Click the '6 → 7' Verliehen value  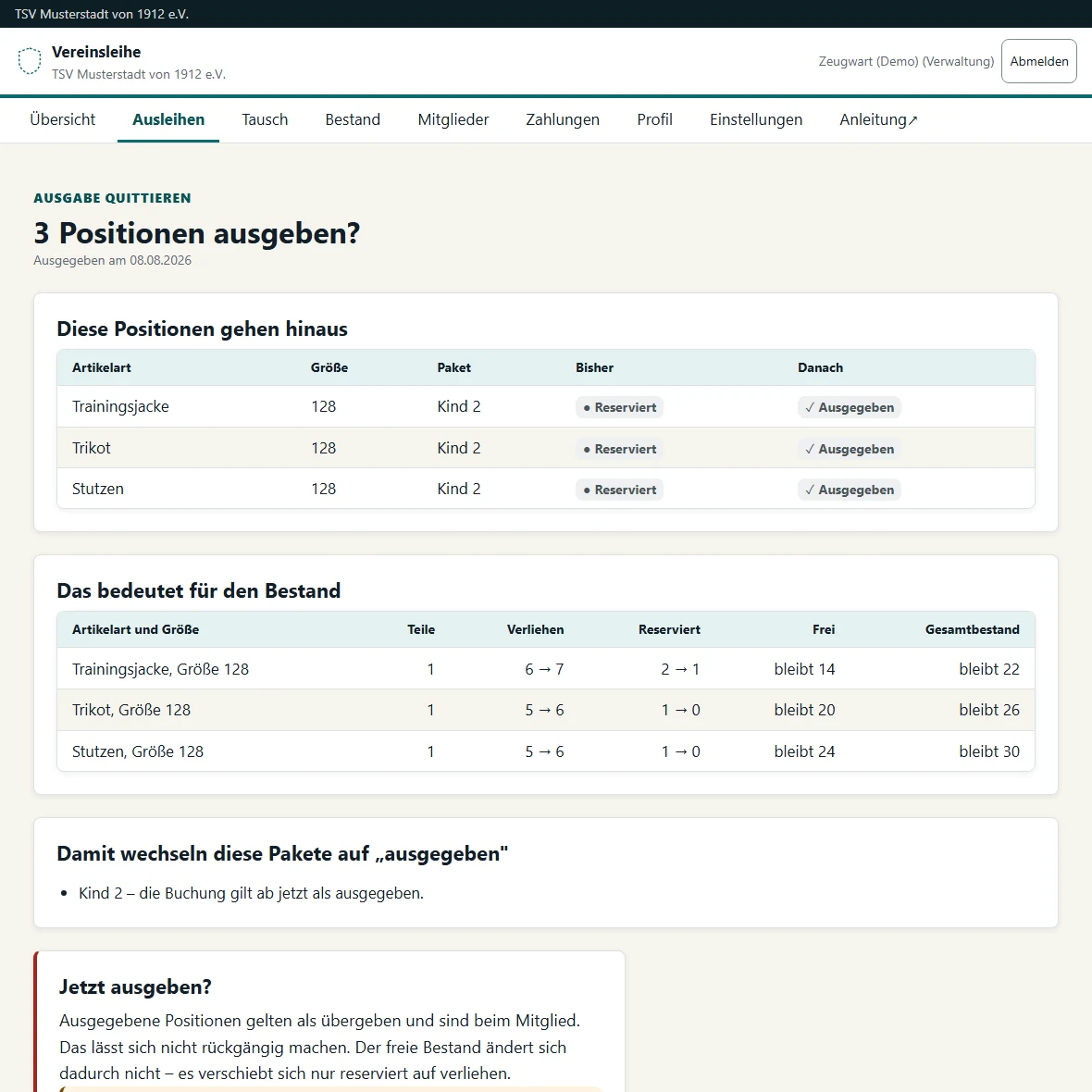tap(544, 669)
